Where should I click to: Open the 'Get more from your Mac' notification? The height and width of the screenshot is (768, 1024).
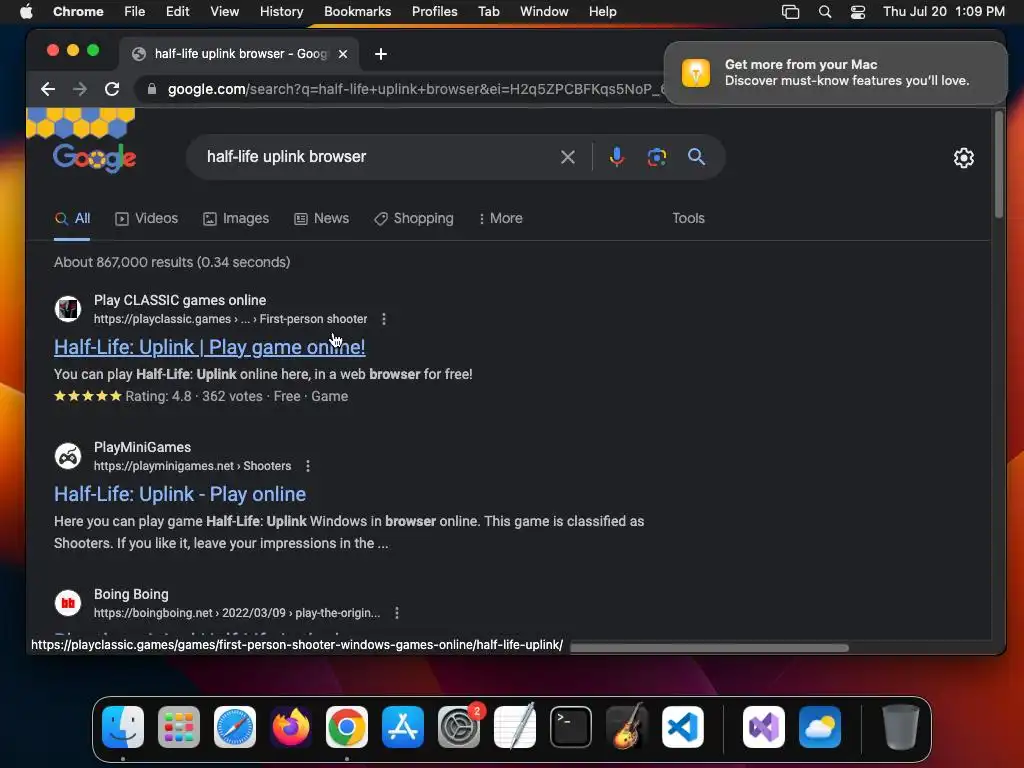tap(835, 72)
